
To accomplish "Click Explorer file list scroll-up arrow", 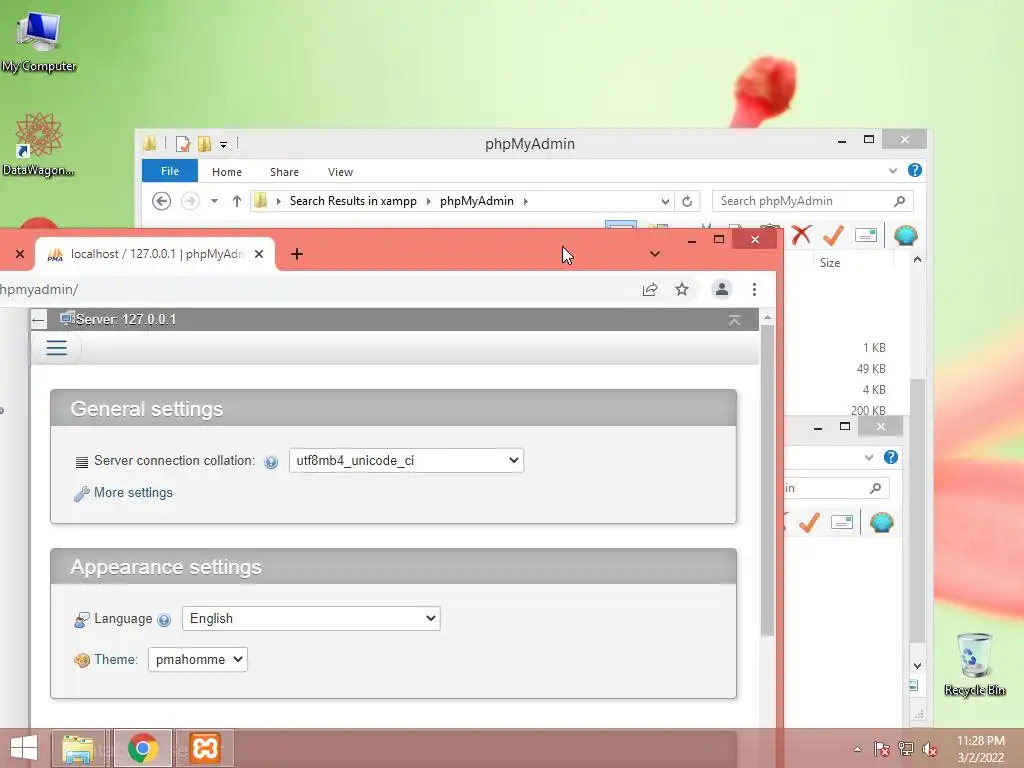I will coord(918,259).
